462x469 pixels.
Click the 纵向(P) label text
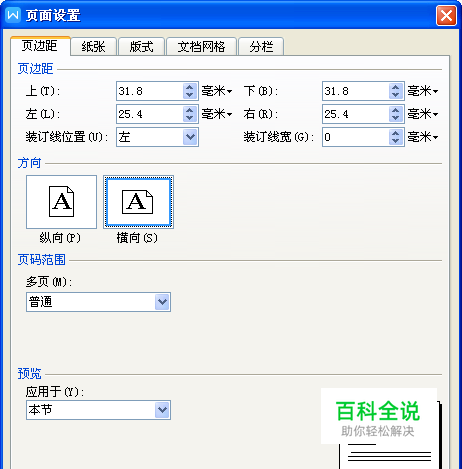(x=60, y=238)
